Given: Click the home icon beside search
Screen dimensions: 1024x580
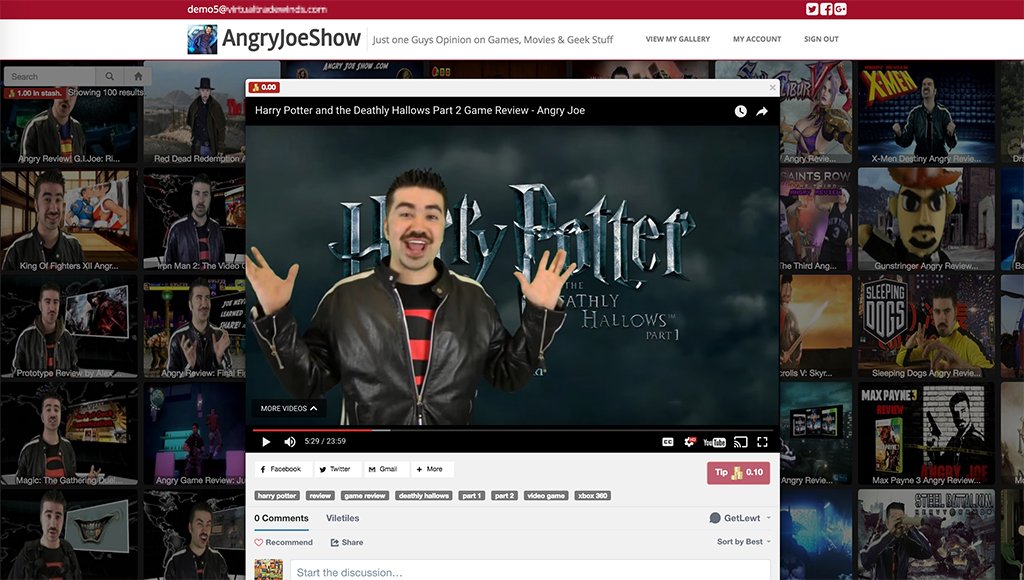Looking at the screenshot, I should [x=138, y=76].
